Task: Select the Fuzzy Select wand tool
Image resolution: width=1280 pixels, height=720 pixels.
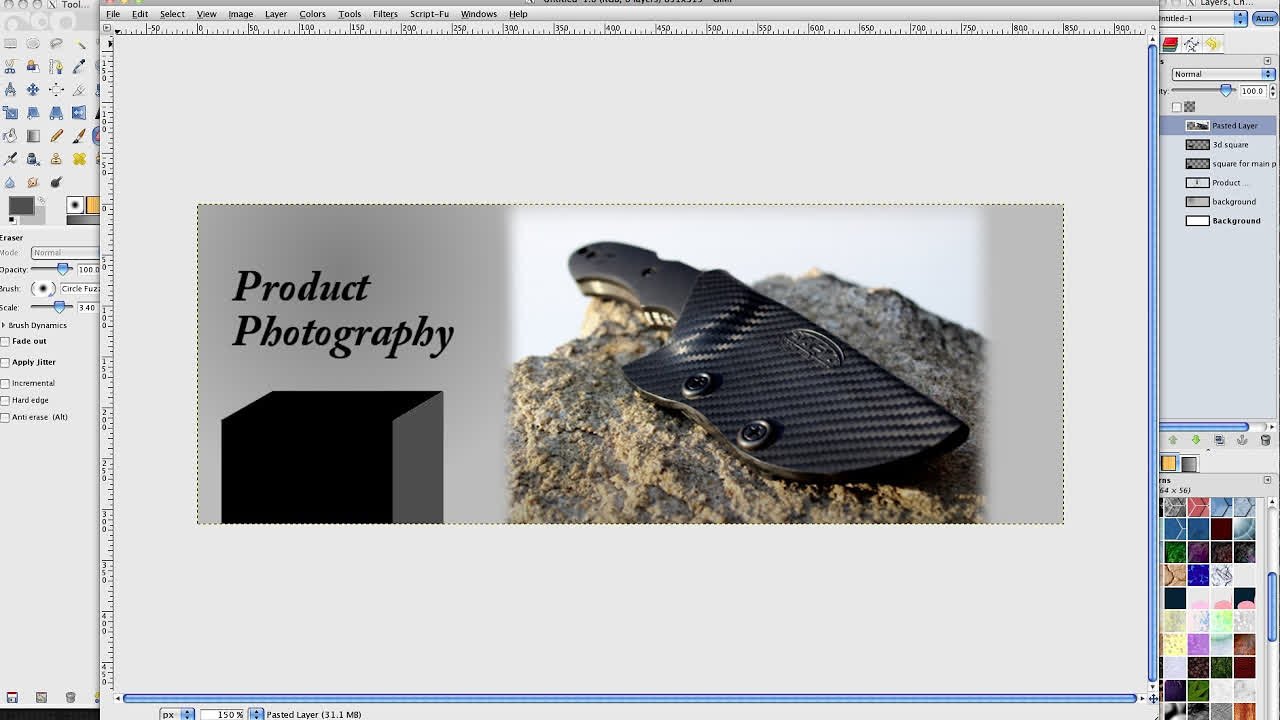Action: click(79, 43)
